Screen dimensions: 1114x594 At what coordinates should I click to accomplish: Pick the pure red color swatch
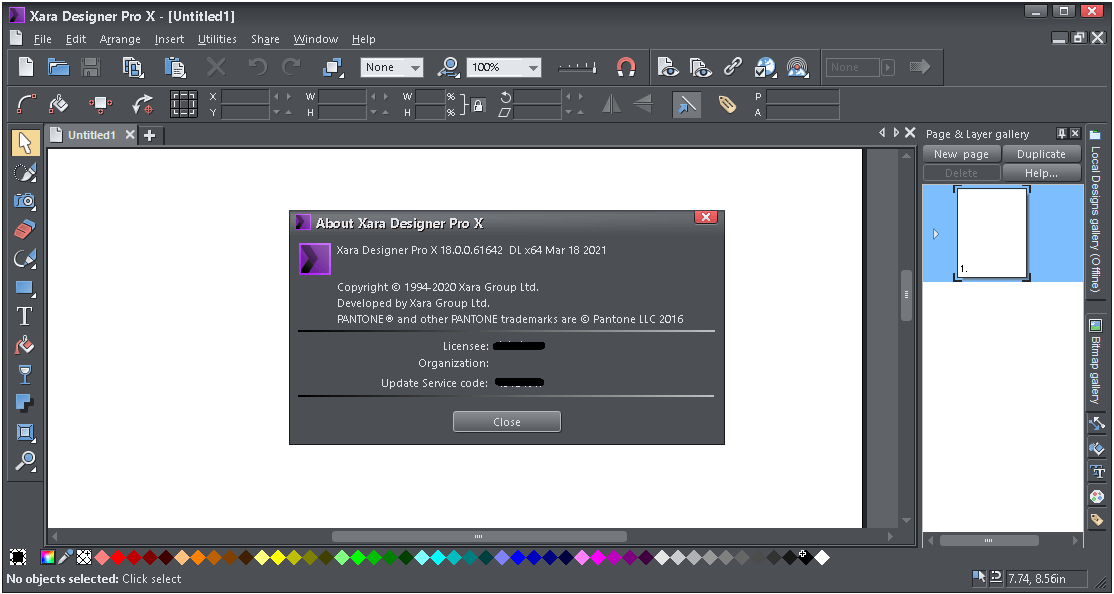pos(117,557)
